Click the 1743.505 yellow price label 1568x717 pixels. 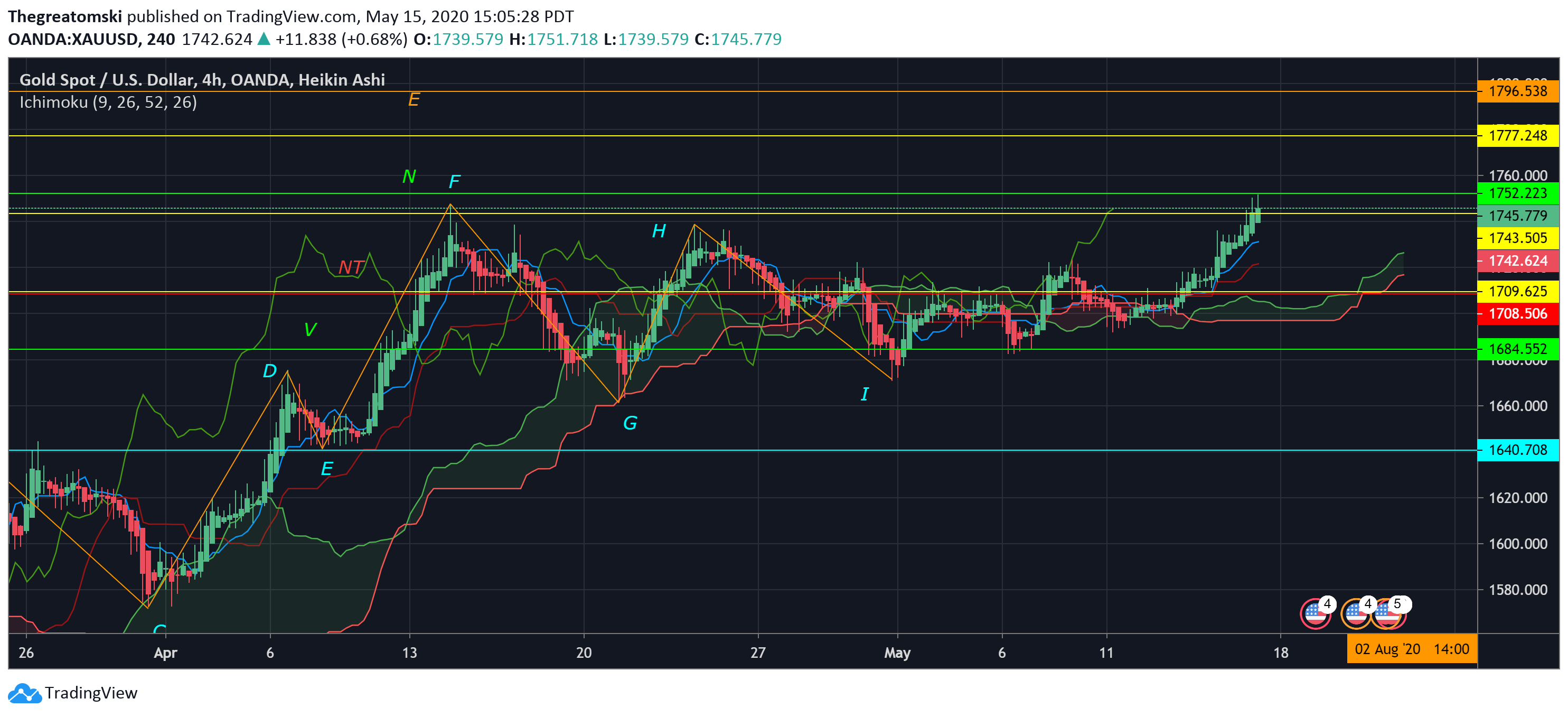pyautogui.click(x=1517, y=238)
